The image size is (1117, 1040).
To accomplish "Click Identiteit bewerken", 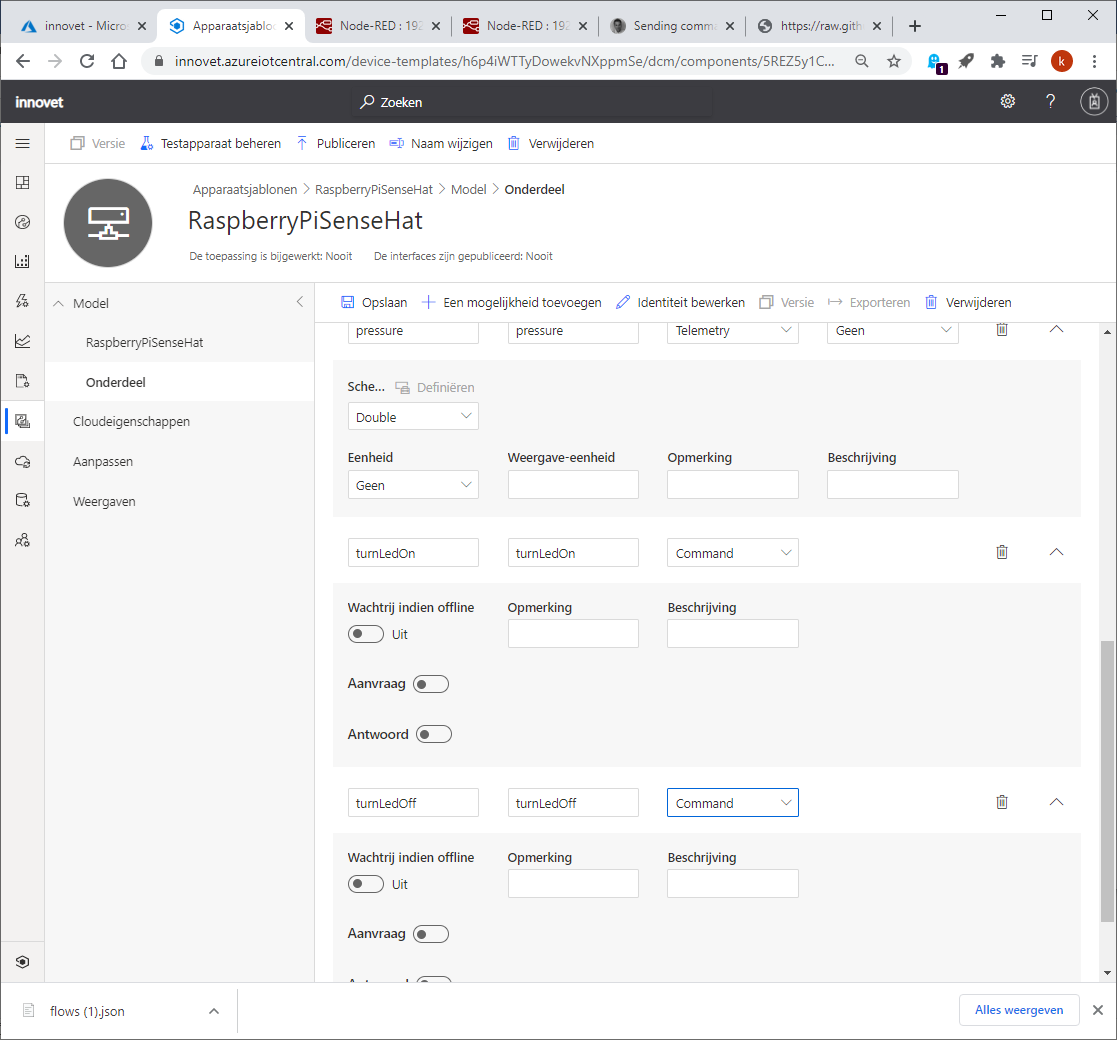I will click(680, 303).
